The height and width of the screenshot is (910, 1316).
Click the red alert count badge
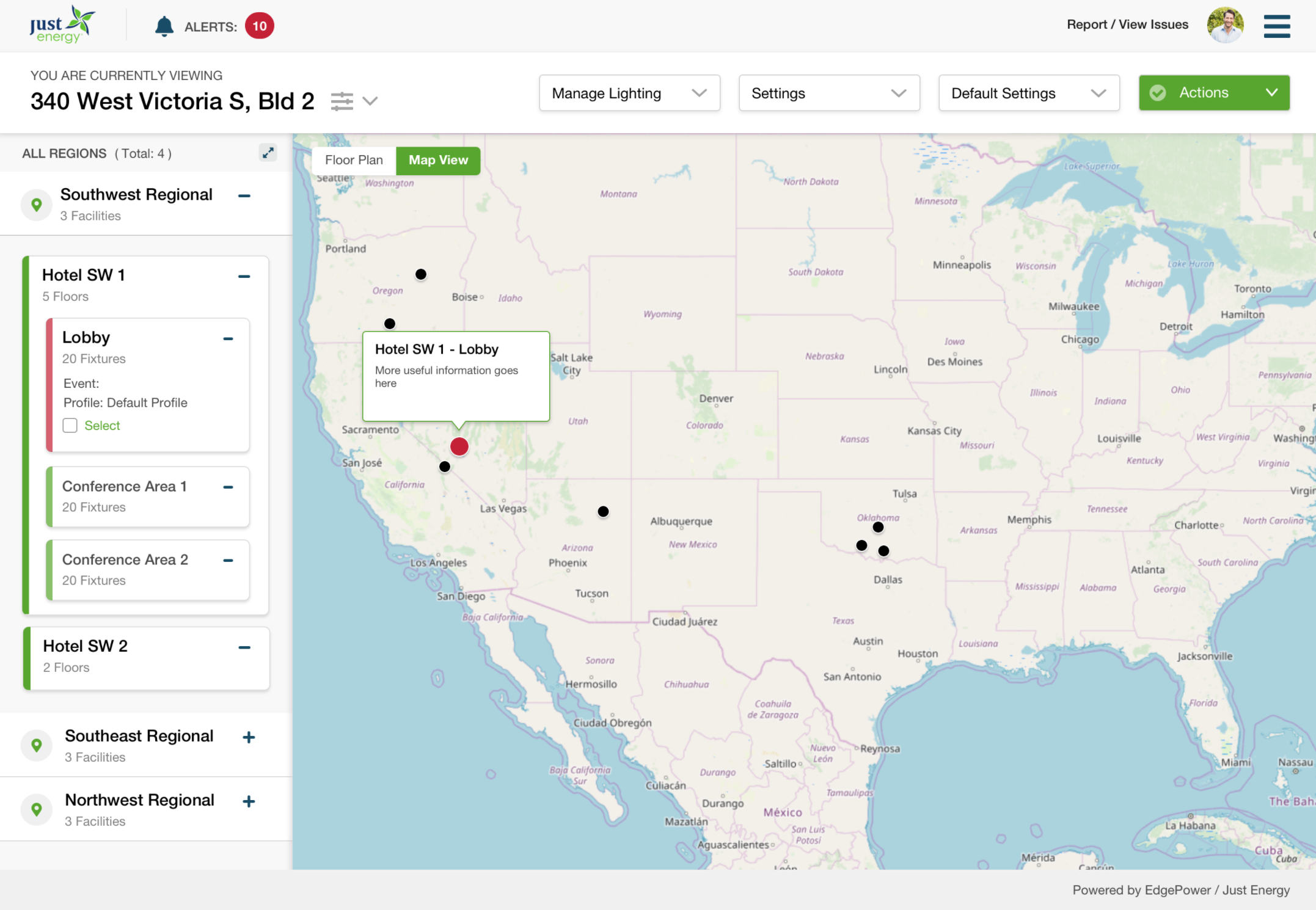[x=259, y=26]
